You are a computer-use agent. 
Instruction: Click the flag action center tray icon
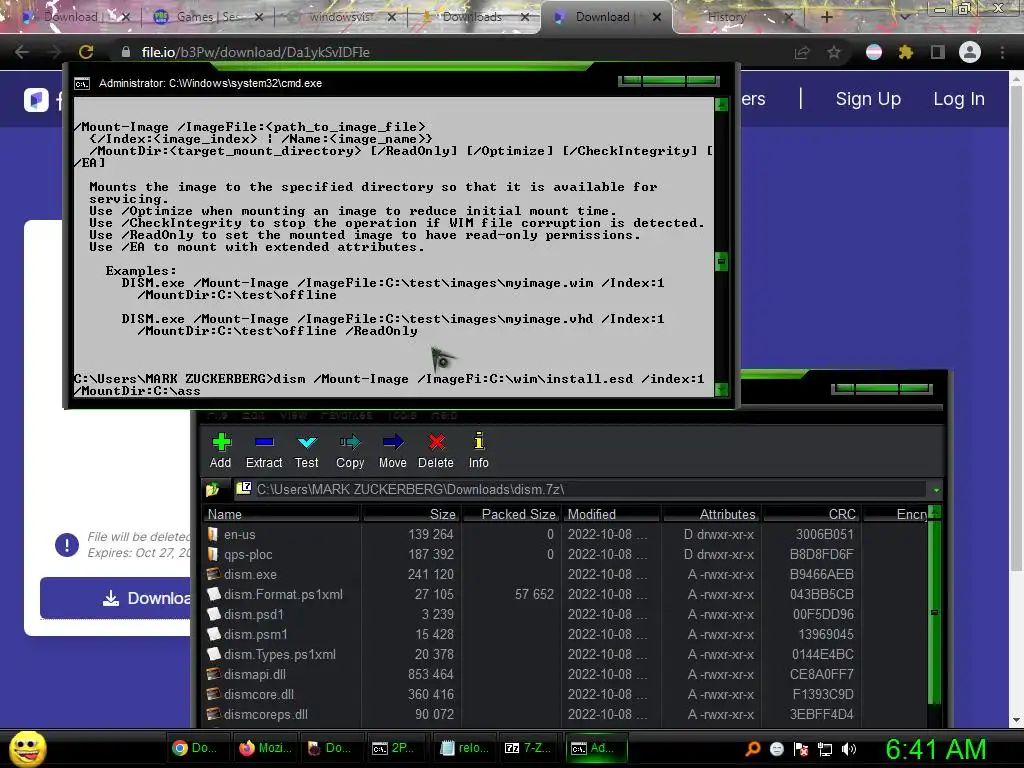(801, 749)
